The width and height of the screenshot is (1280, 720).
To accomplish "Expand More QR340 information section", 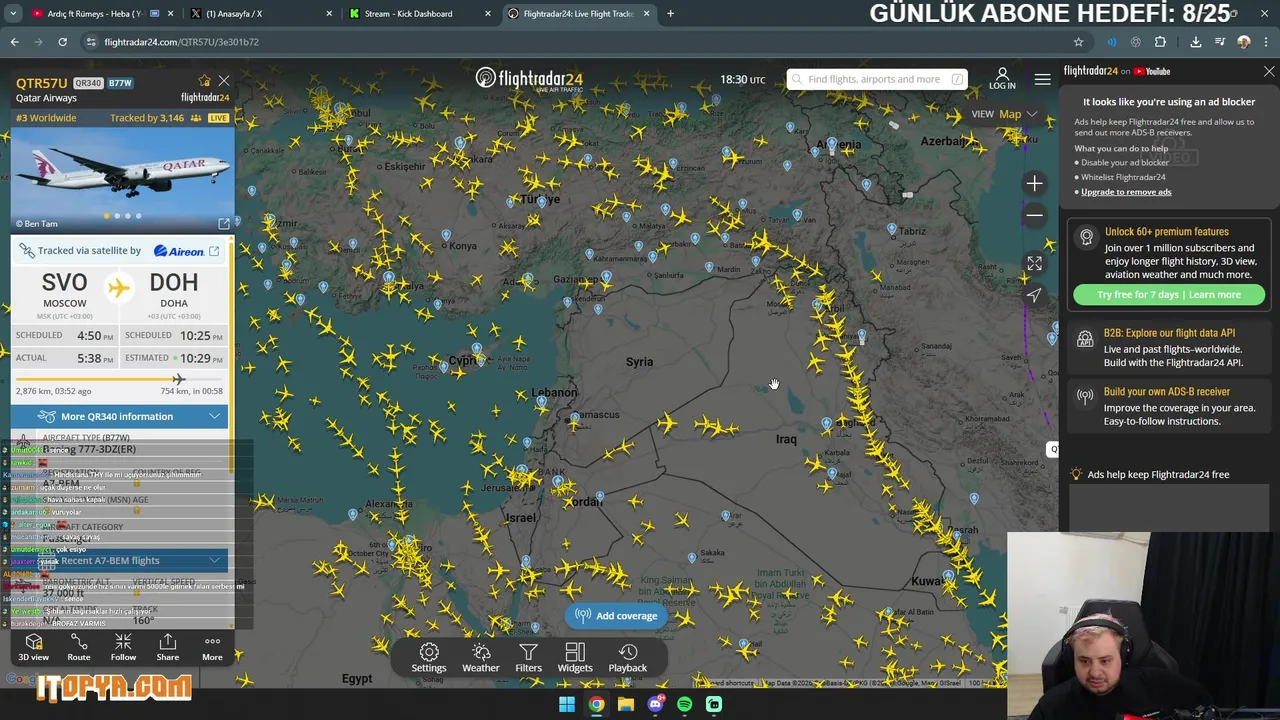I will [120, 416].
